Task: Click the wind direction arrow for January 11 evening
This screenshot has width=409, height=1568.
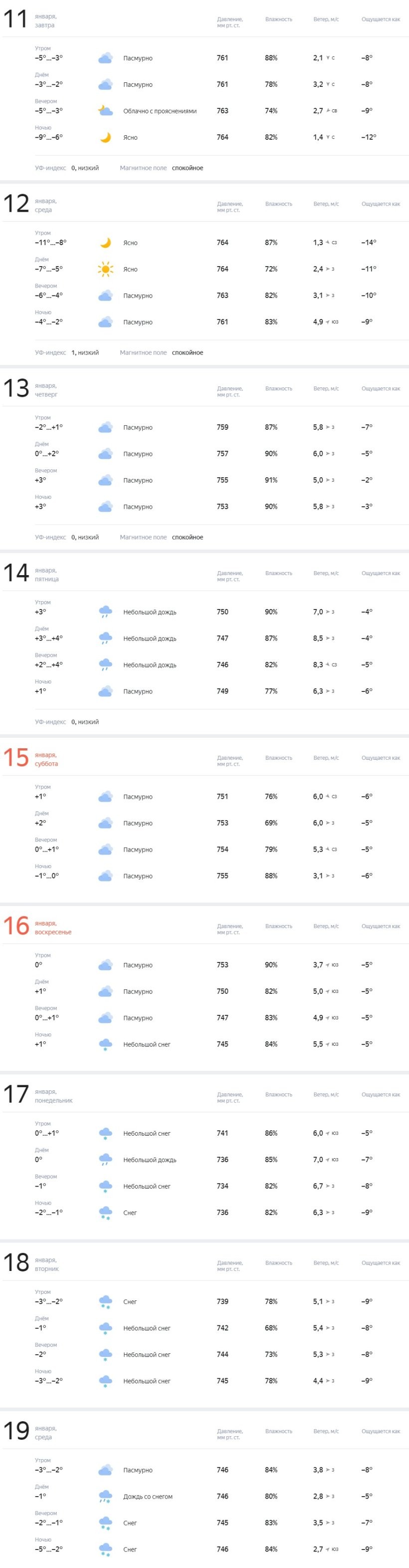Action: click(x=328, y=111)
